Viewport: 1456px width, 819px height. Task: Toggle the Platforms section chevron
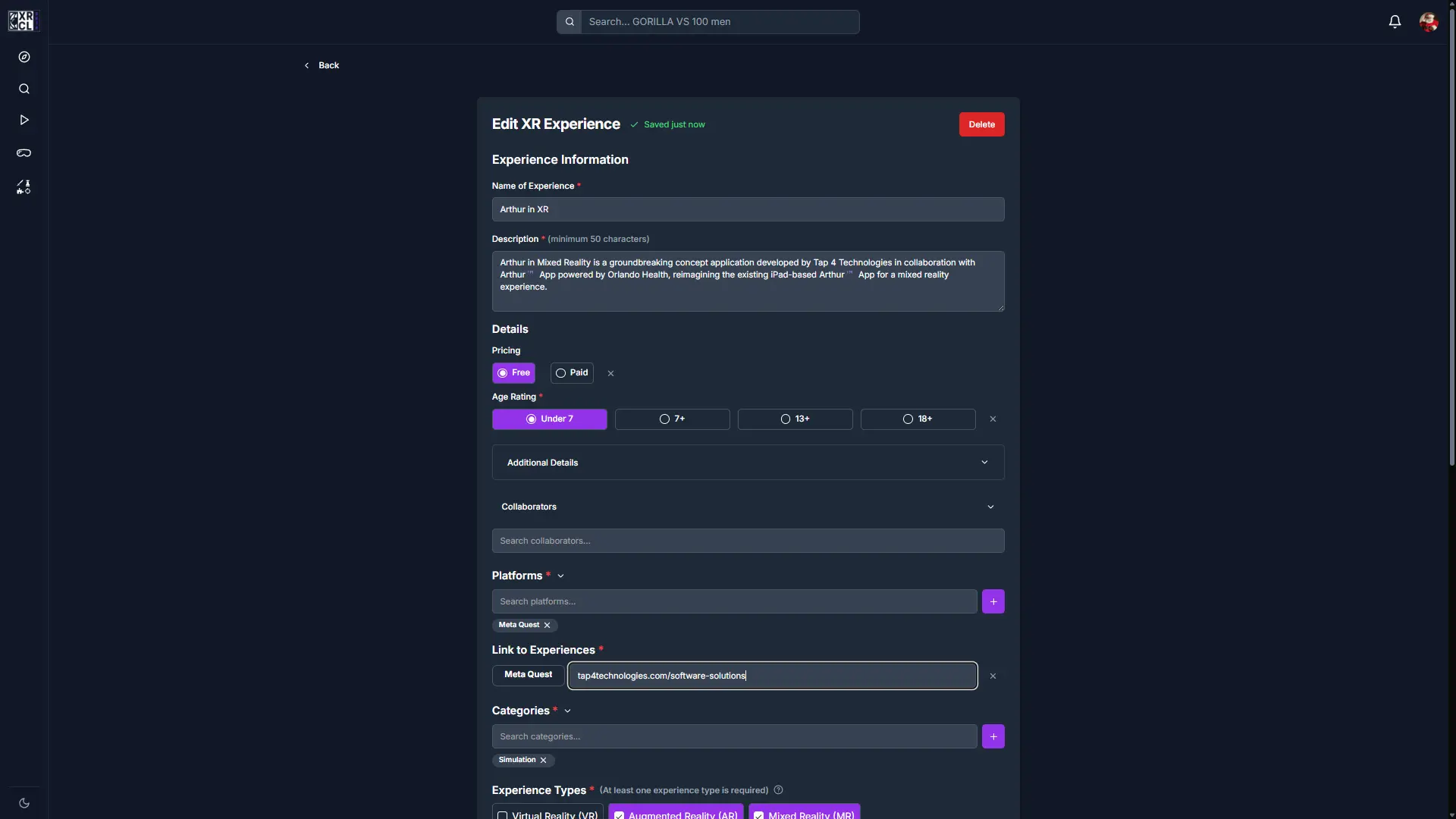coord(560,576)
